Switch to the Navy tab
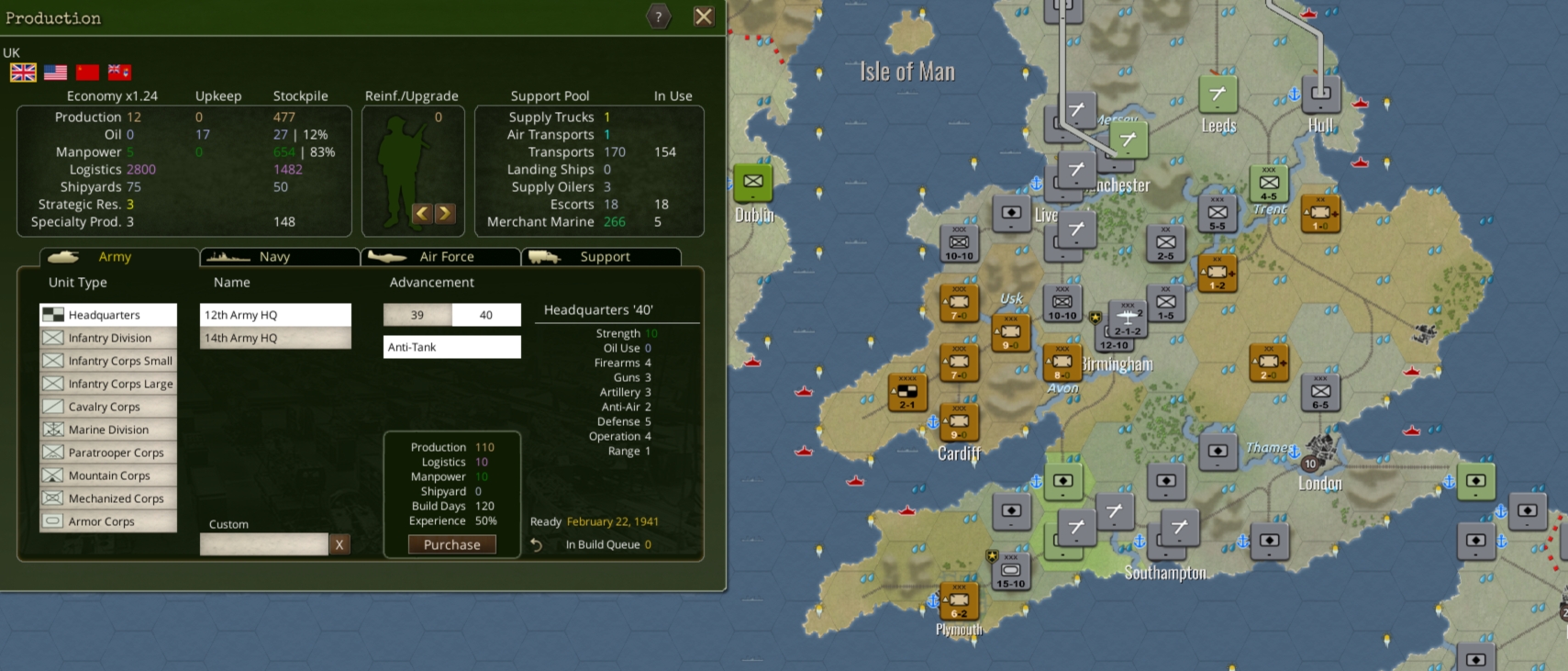This screenshot has height=671, width=1568. (280, 257)
